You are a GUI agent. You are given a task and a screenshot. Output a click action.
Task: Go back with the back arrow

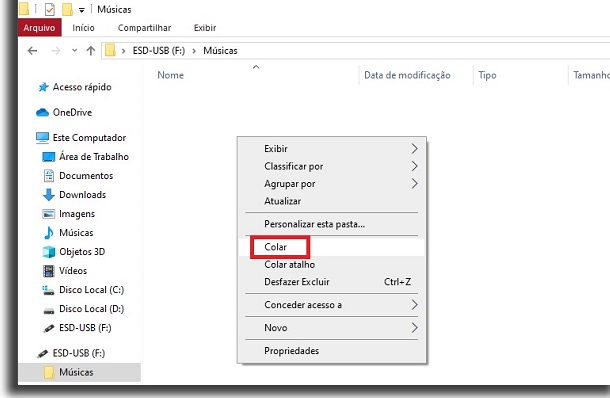pos(33,51)
